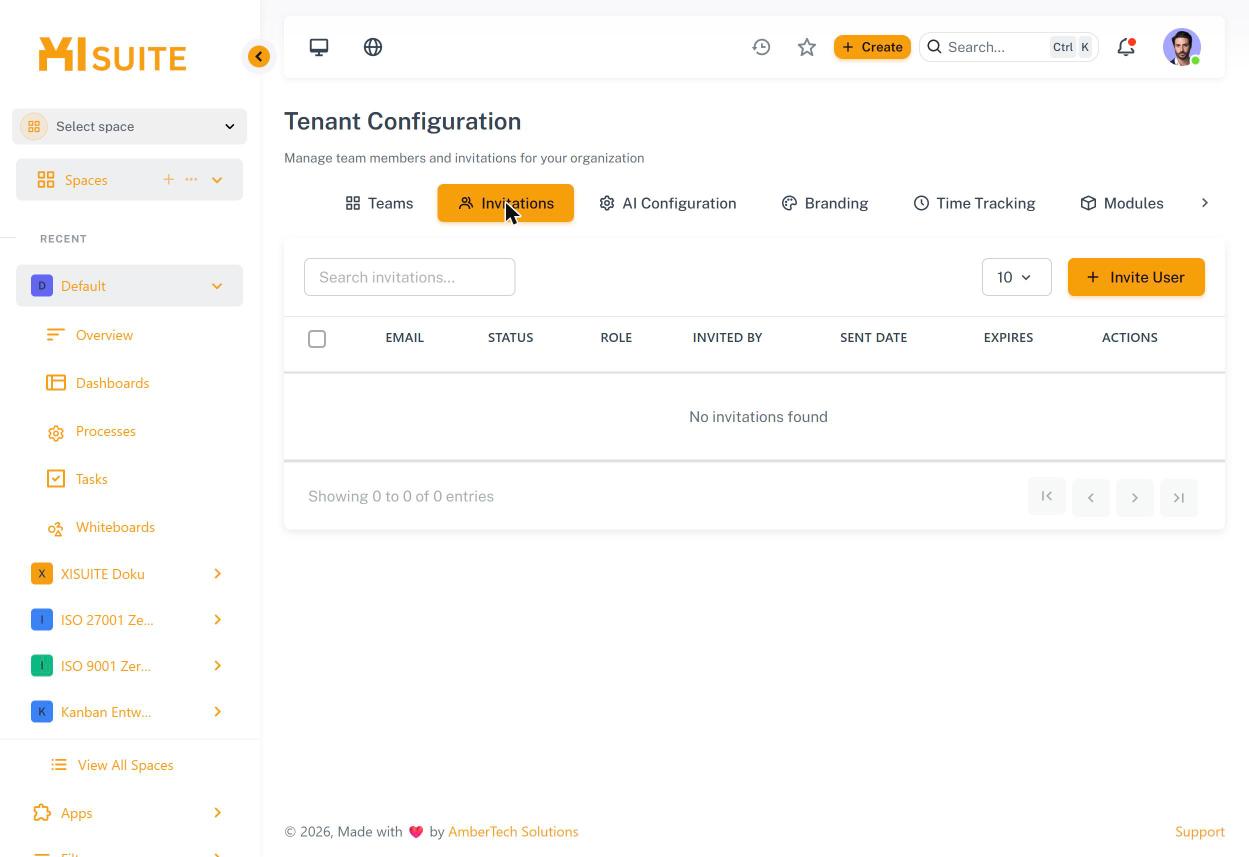This screenshot has width=1249, height=857.
Task: Click the favorites star icon
Action: (x=807, y=47)
